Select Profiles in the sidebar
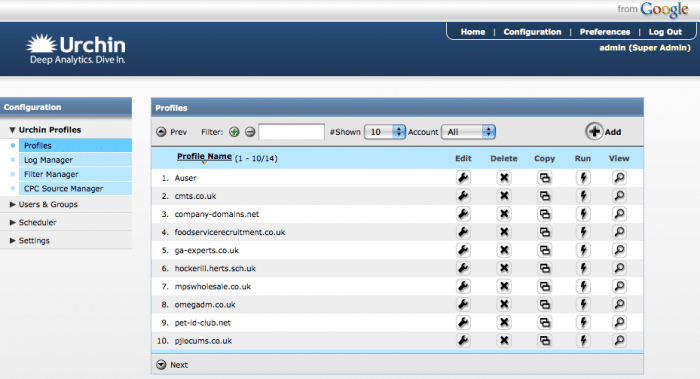This screenshot has width=700, height=379. tap(75, 146)
